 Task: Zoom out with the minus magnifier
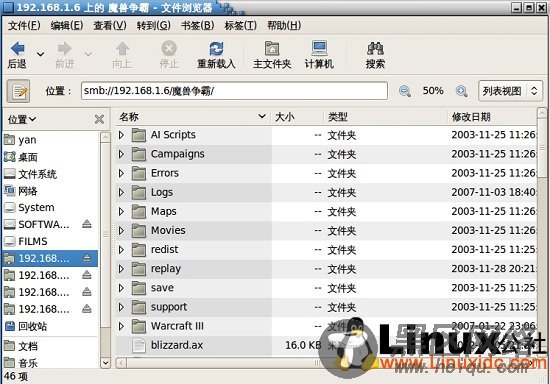pos(405,91)
